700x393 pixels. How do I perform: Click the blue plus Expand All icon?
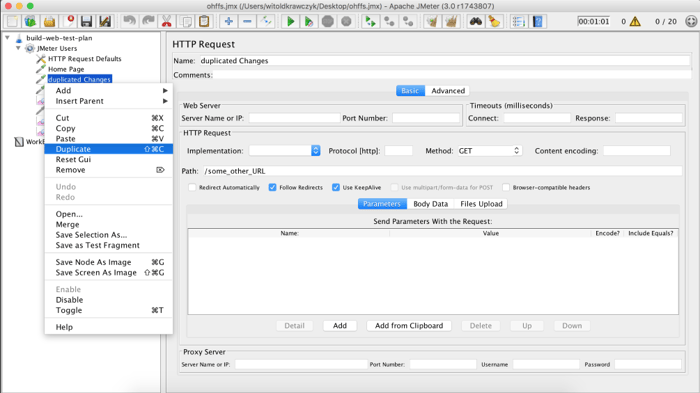pyautogui.click(x=229, y=21)
